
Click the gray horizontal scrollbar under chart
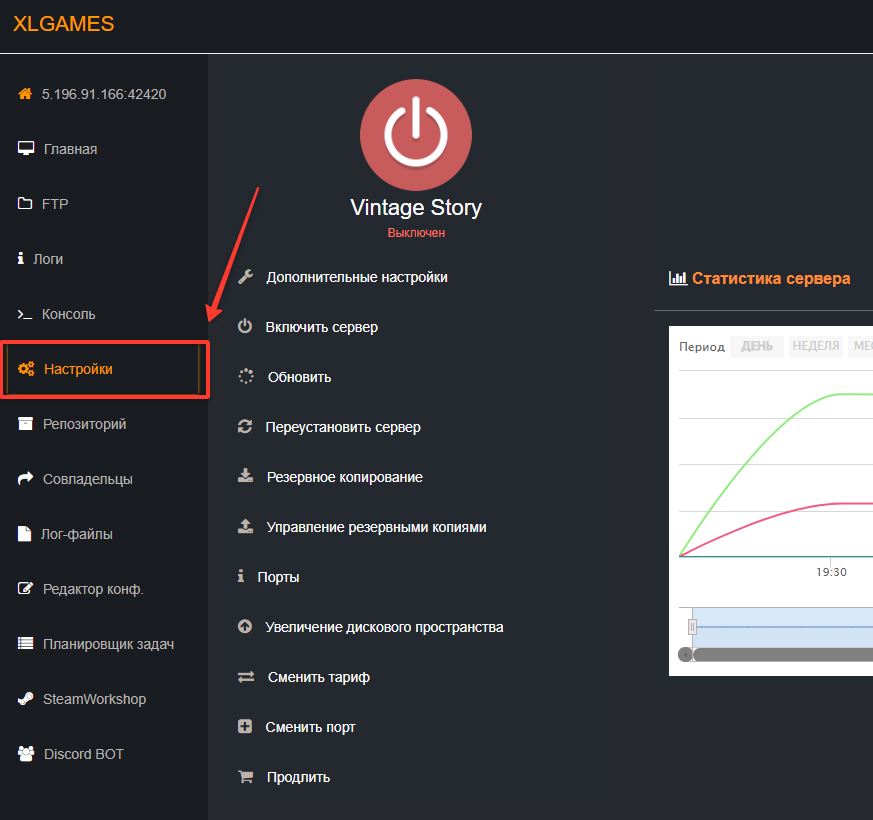click(780, 655)
